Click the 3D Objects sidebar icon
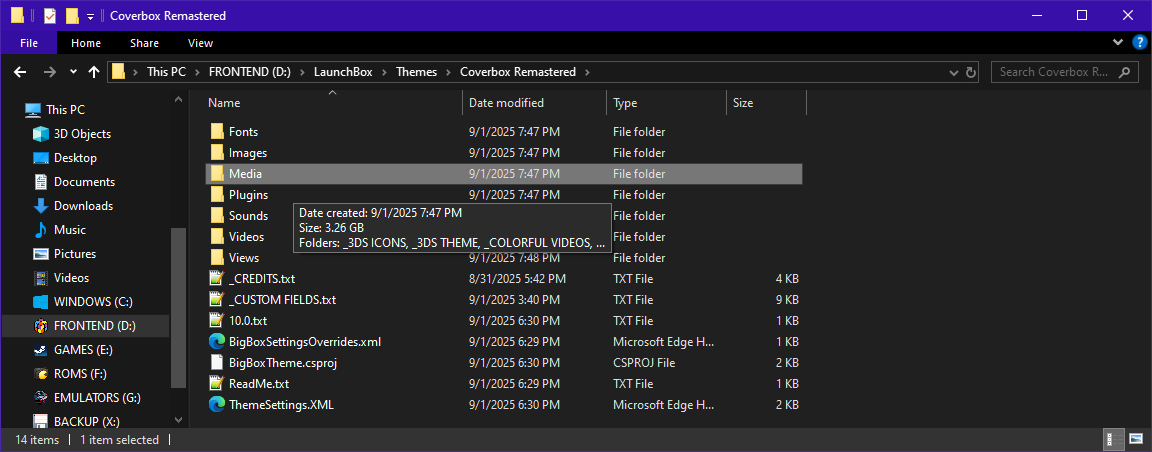 [x=41, y=134]
